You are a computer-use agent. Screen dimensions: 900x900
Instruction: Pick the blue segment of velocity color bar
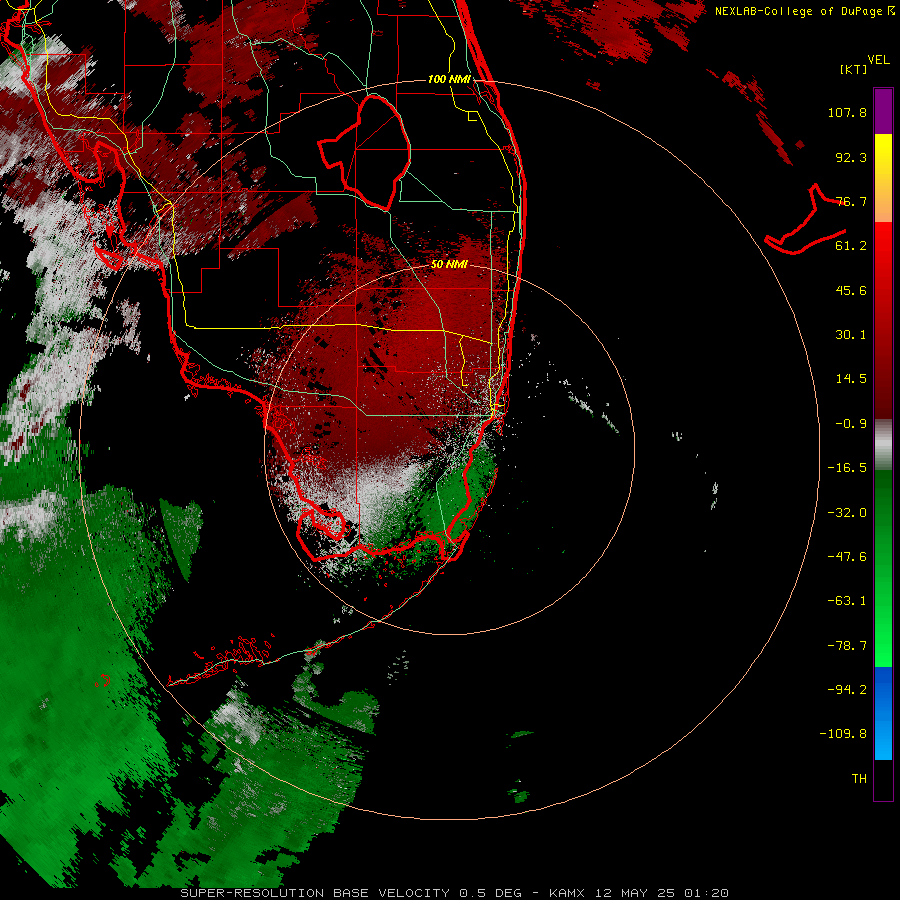click(883, 713)
